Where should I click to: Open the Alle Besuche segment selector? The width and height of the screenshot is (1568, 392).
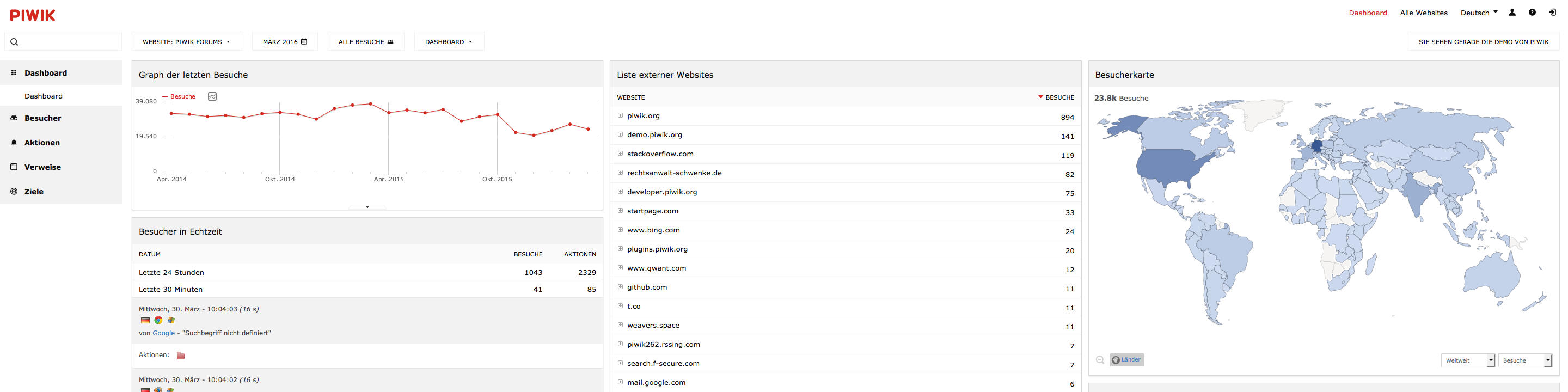coord(366,42)
